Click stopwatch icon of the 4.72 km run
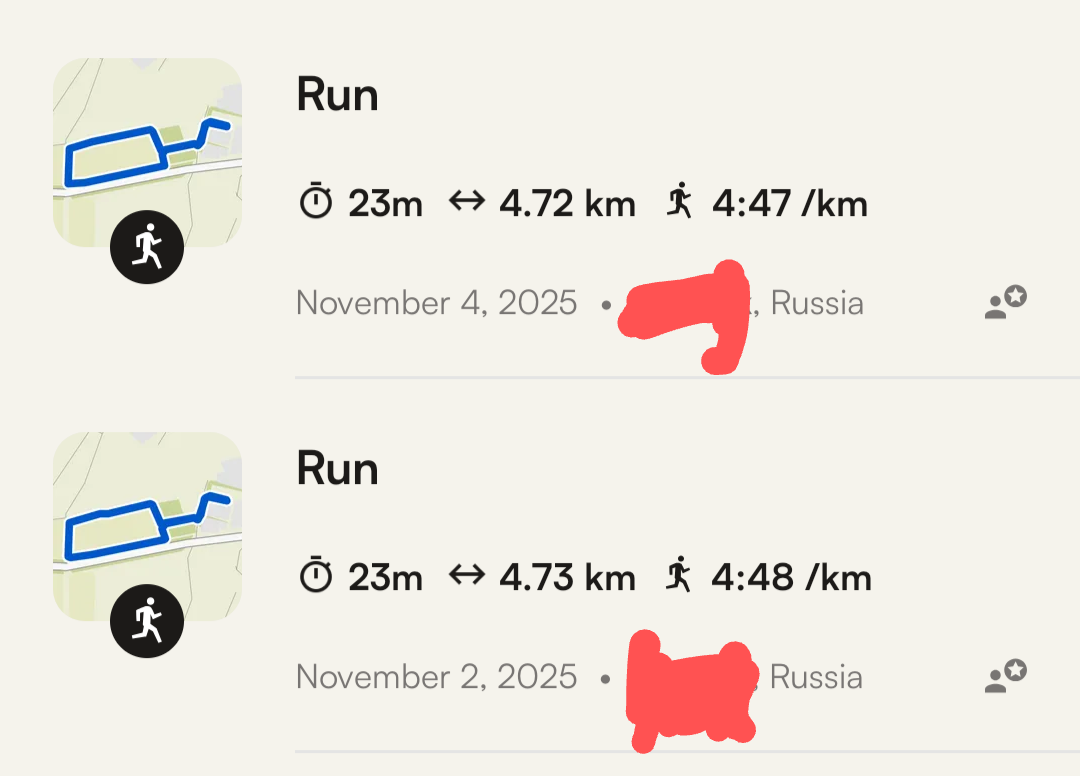Screen dimensions: 1080x776 point(316,203)
